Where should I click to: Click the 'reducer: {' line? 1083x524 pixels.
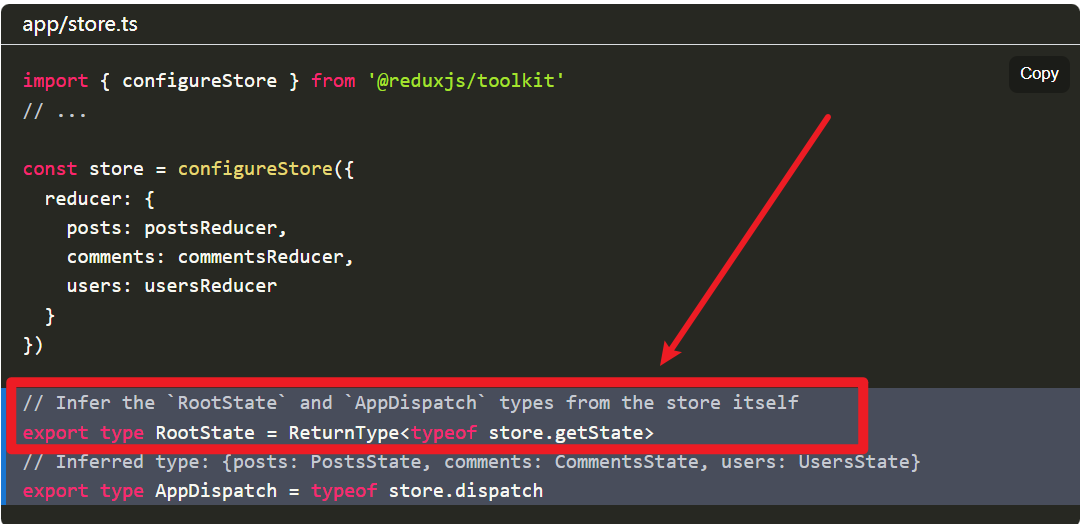point(100,199)
